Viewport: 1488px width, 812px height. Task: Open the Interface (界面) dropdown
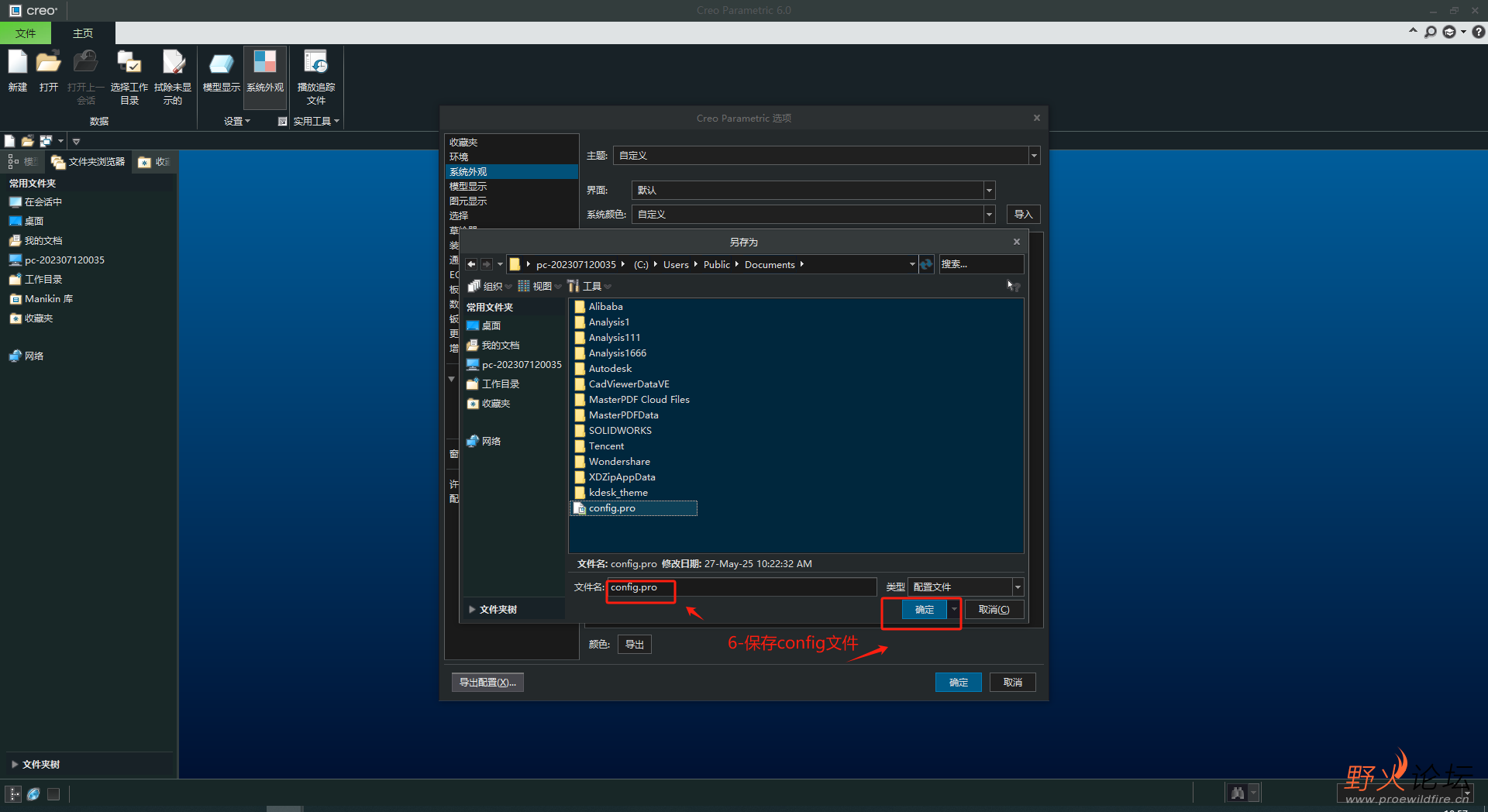click(989, 191)
